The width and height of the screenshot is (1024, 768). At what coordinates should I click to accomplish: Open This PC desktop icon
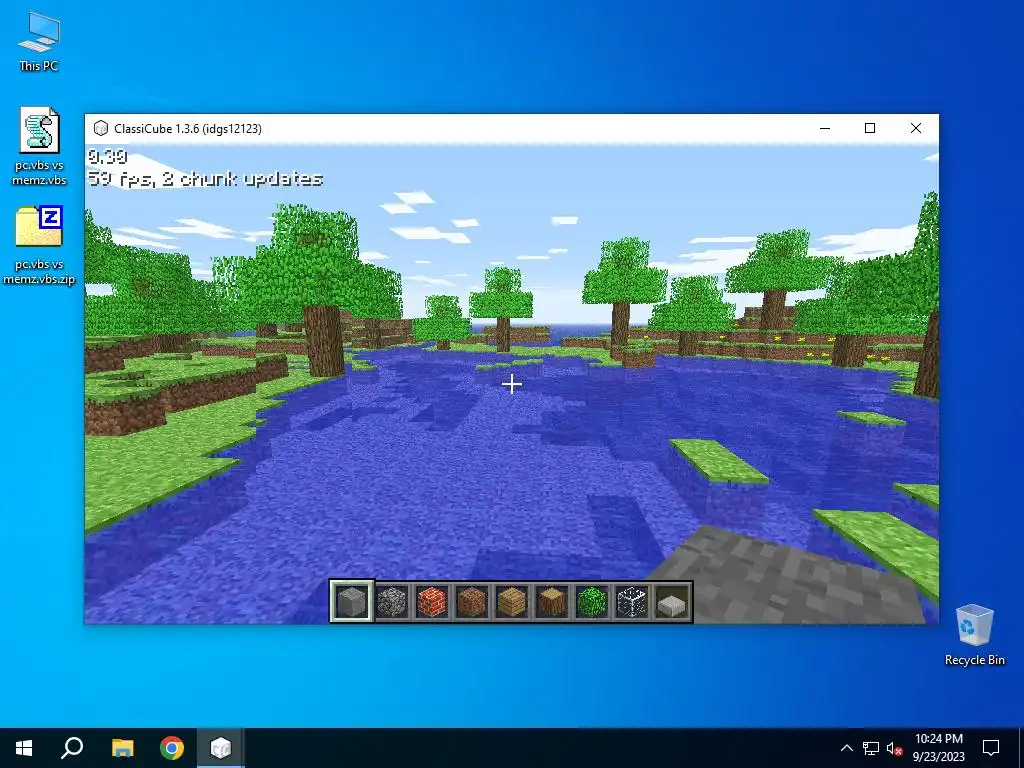(x=39, y=42)
